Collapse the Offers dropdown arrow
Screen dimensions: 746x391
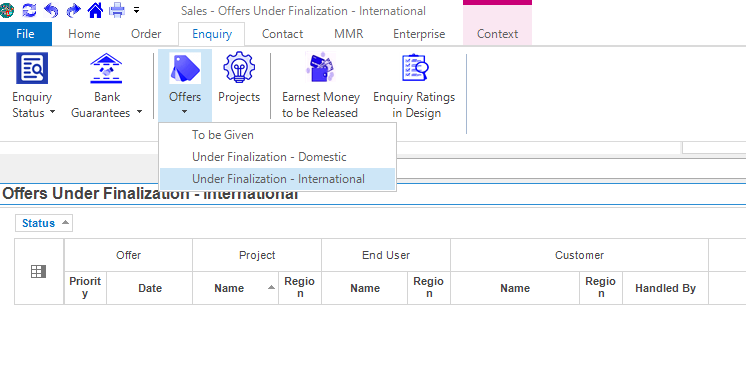[185, 112]
